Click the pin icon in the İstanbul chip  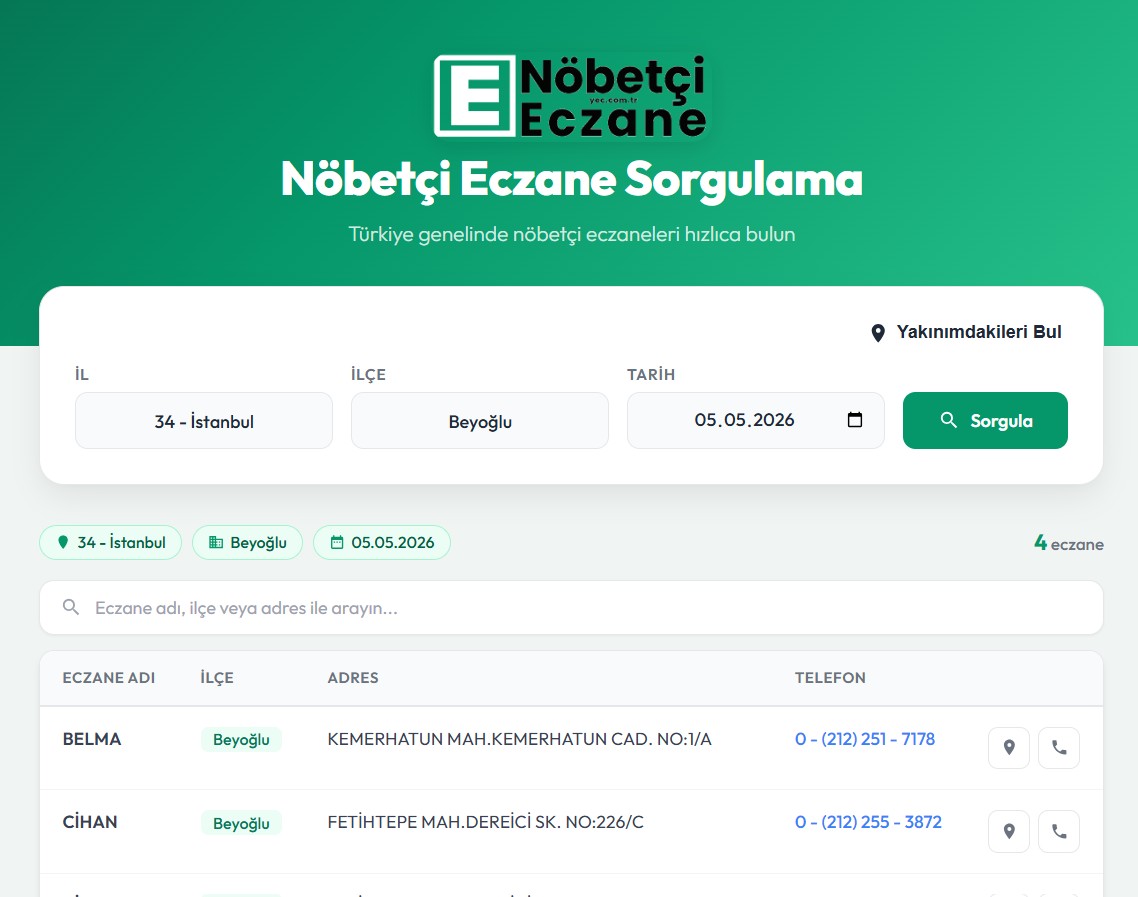pos(63,542)
